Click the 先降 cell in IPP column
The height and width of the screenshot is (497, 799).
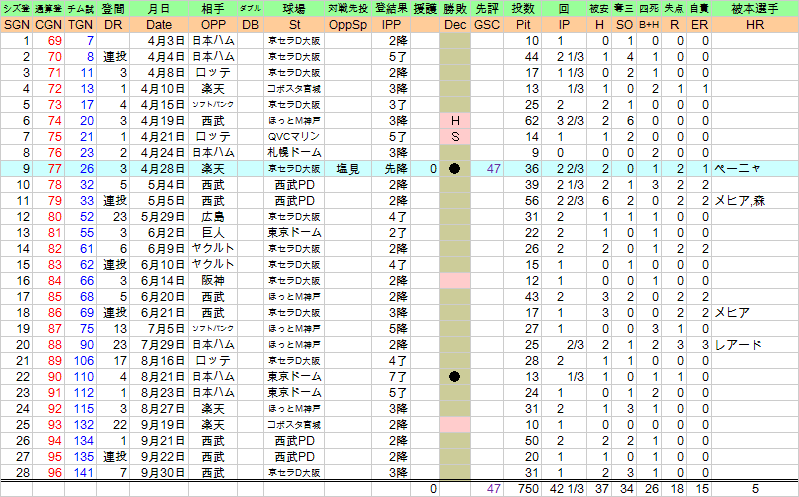pos(391,169)
